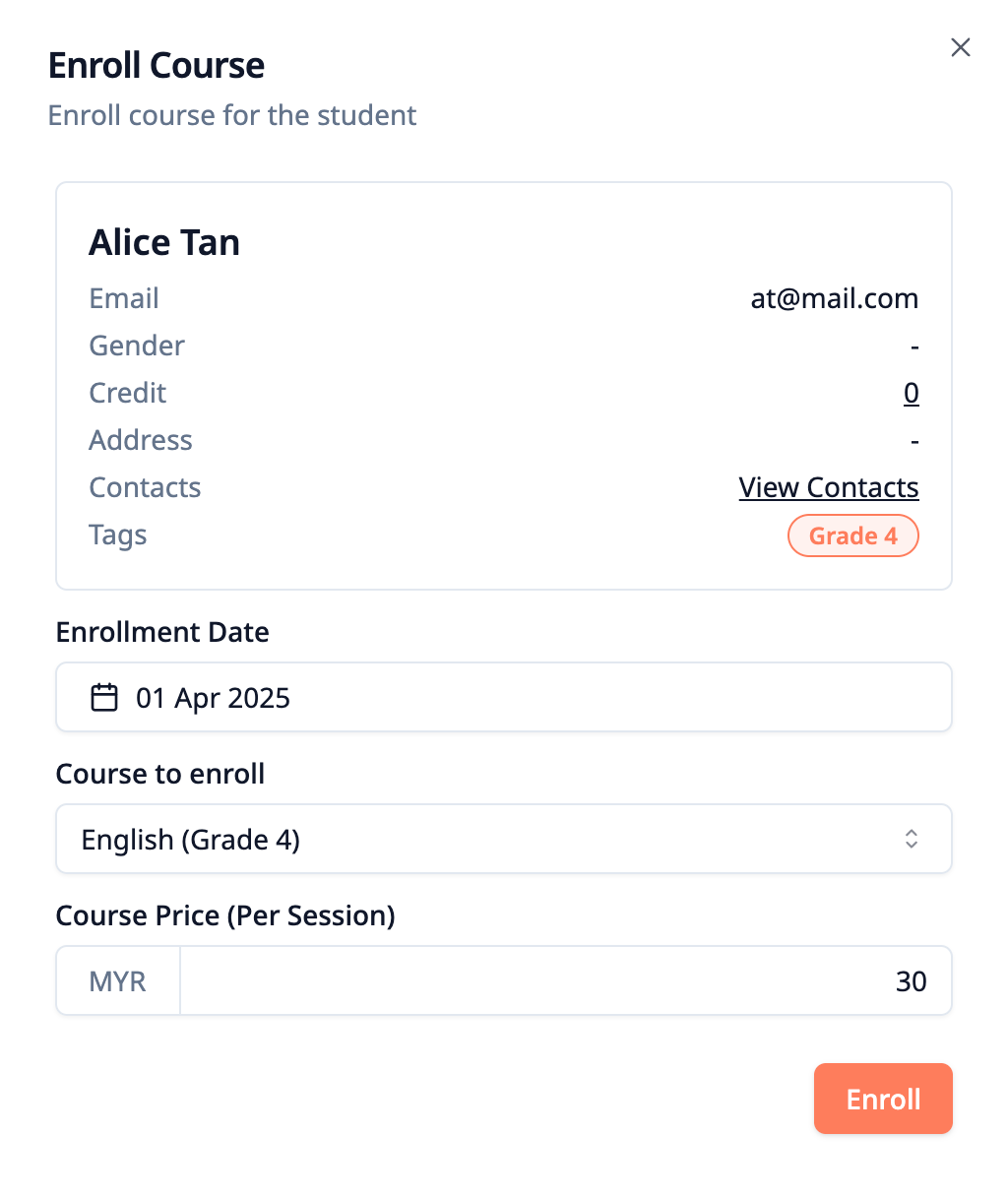Viewport: 1008px width, 1197px height.
Task: Click the underlined credit value 0
Action: (912, 393)
